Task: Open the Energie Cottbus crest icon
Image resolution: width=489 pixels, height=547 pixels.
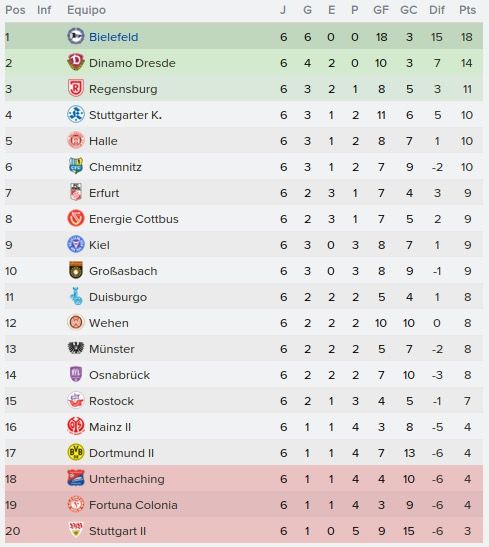Action: coord(76,218)
